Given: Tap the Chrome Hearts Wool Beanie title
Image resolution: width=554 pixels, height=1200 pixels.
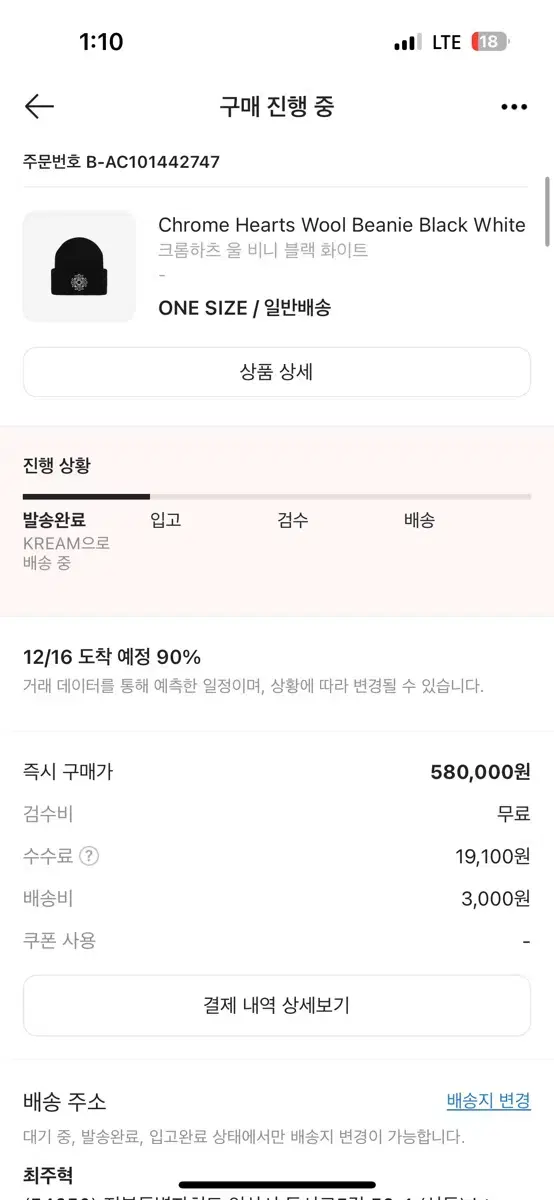Looking at the screenshot, I should point(342,225).
